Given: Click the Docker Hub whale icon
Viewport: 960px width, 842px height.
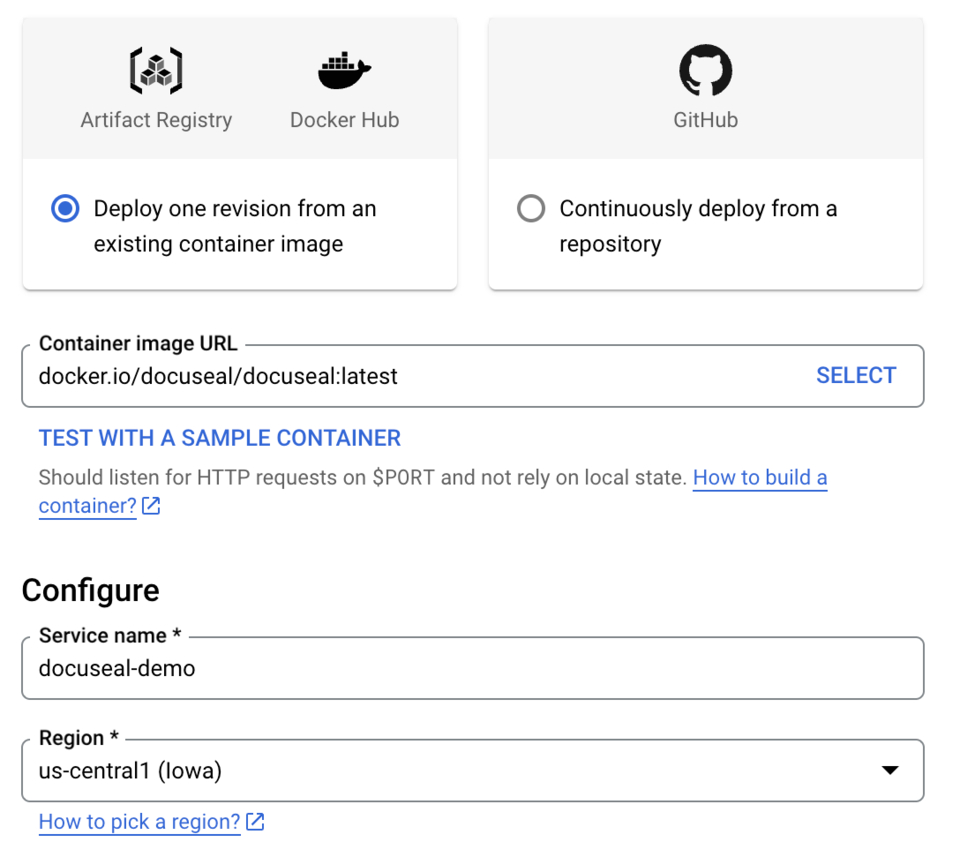Looking at the screenshot, I should click(344, 70).
